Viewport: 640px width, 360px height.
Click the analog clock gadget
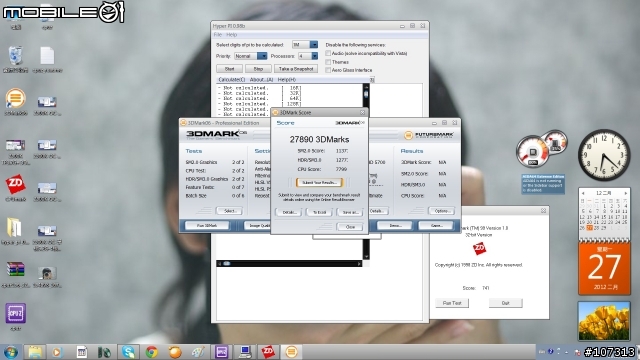pos(604,155)
